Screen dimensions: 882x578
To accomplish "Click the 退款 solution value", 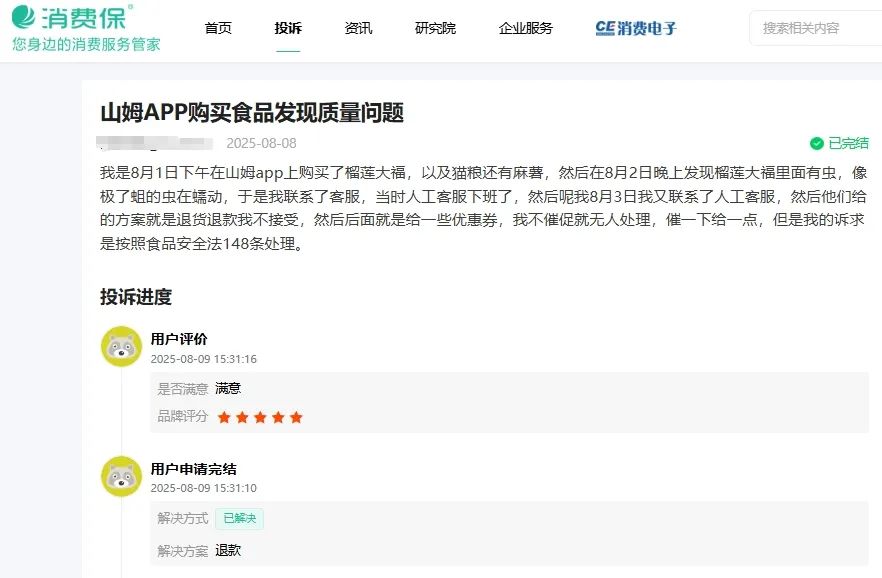I will [228, 550].
